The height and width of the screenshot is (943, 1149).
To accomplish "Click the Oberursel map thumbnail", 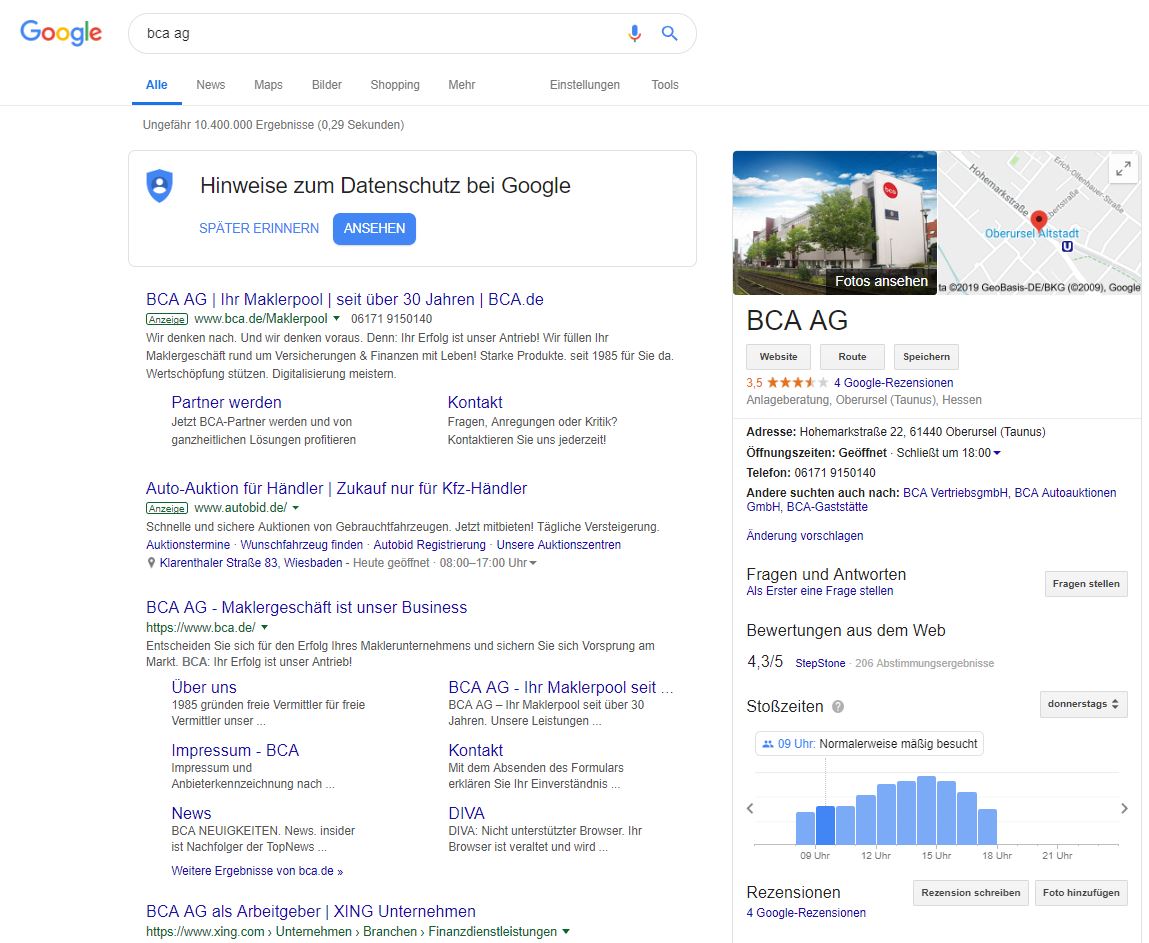I will coord(1039,223).
